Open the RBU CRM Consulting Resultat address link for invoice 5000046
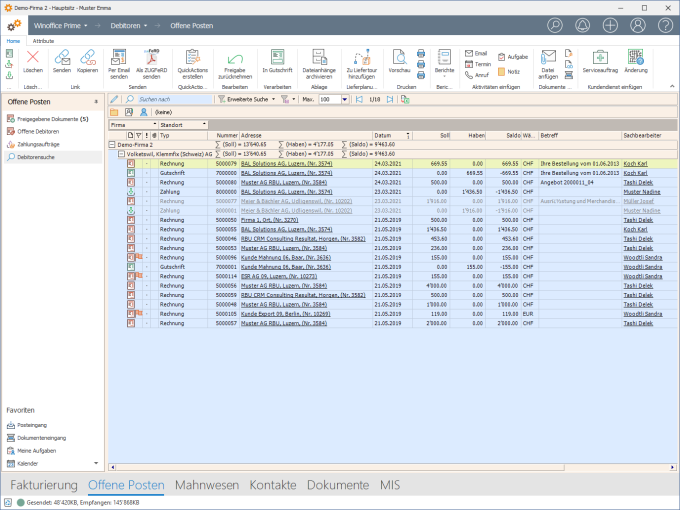This screenshot has width=680, height=510. tap(303, 239)
